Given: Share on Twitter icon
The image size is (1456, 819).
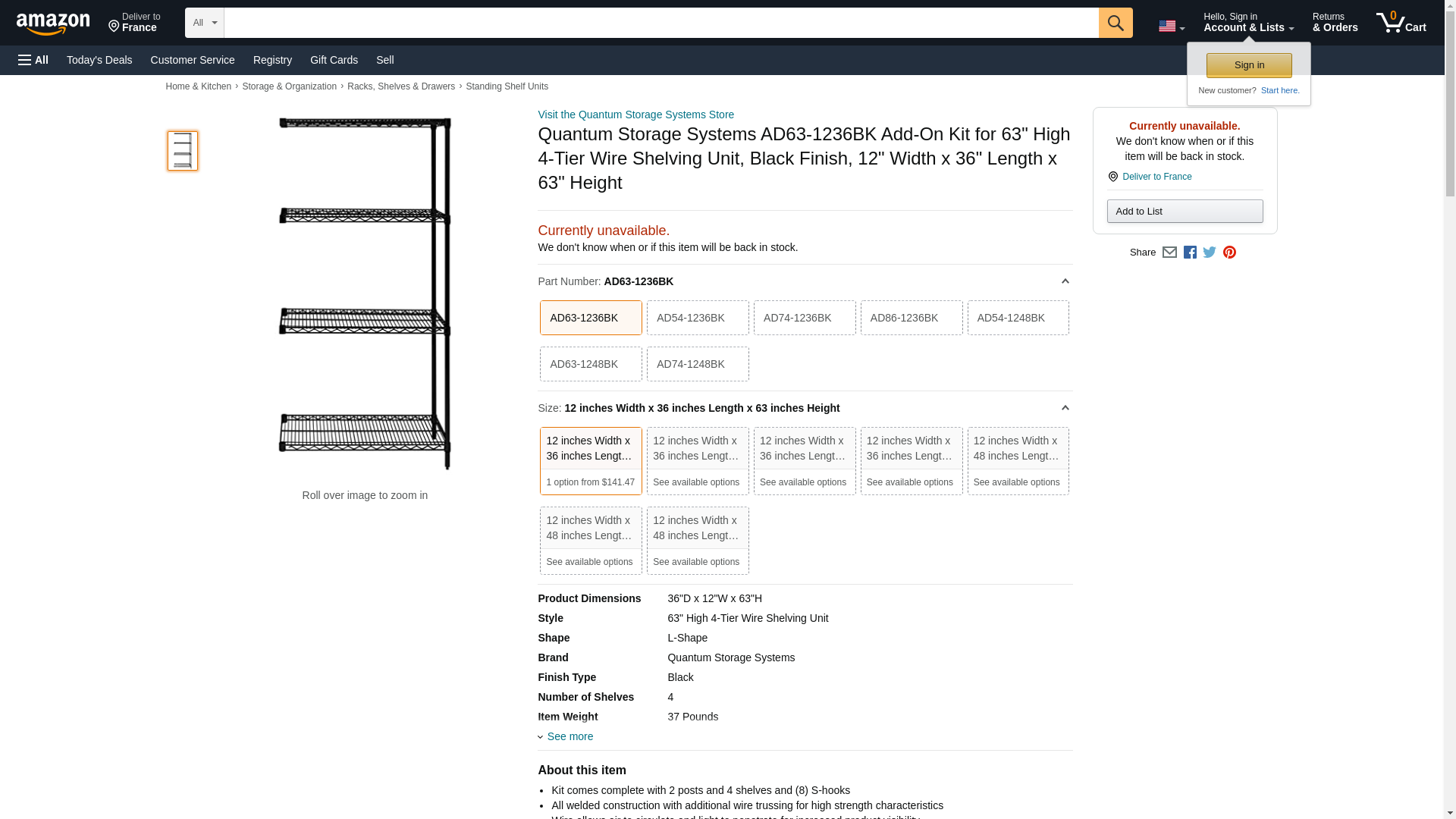Looking at the screenshot, I should [x=1210, y=253].
